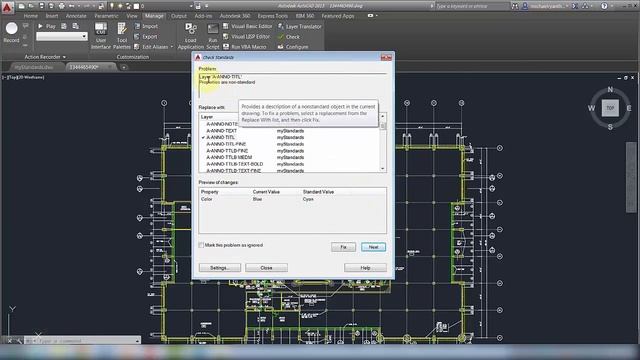The image size is (640, 360).
Task: Click Import customization icon
Action: 137,26
